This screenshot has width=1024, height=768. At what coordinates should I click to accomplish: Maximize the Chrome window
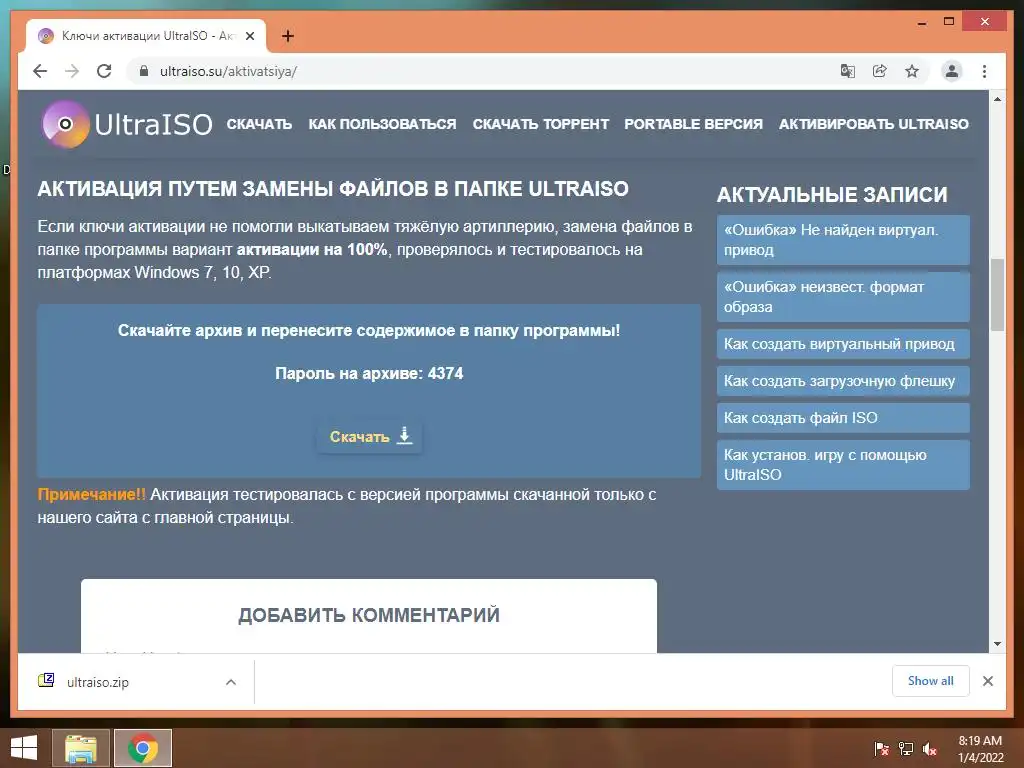949,22
